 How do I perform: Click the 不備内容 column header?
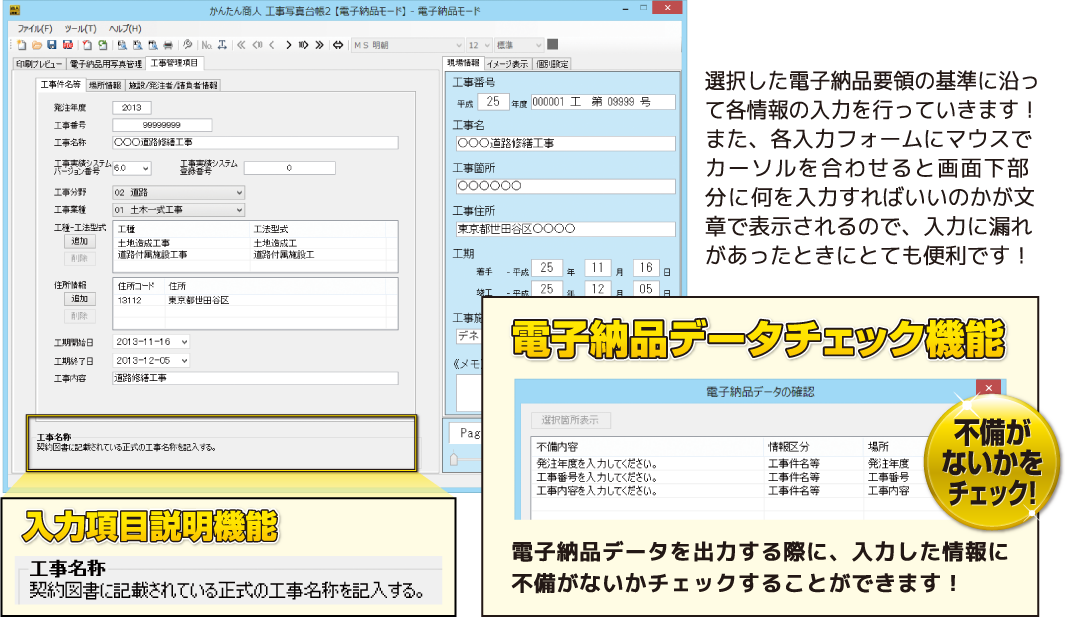click(x=648, y=446)
